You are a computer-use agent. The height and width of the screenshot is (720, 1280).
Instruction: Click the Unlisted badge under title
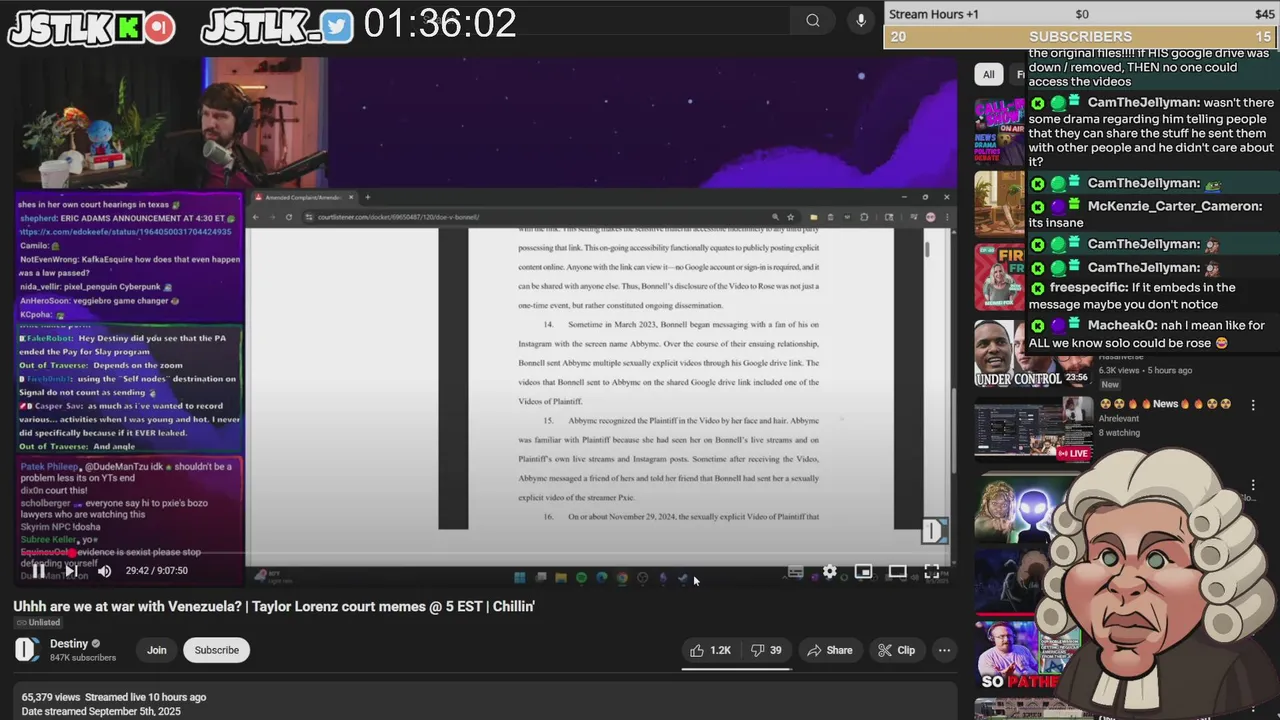click(38, 623)
